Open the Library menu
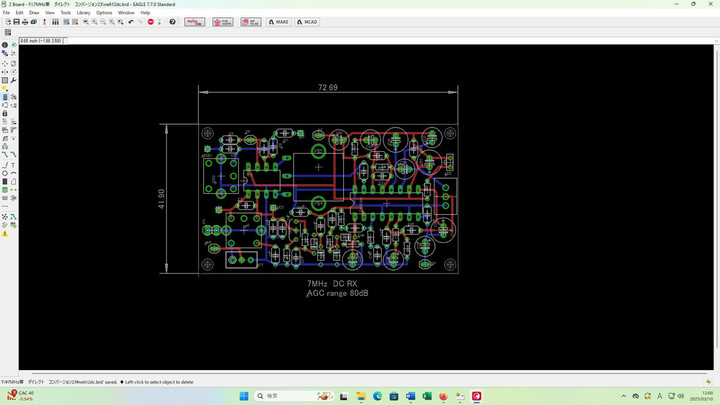The width and height of the screenshot is (720, 405). pos(83,13)
